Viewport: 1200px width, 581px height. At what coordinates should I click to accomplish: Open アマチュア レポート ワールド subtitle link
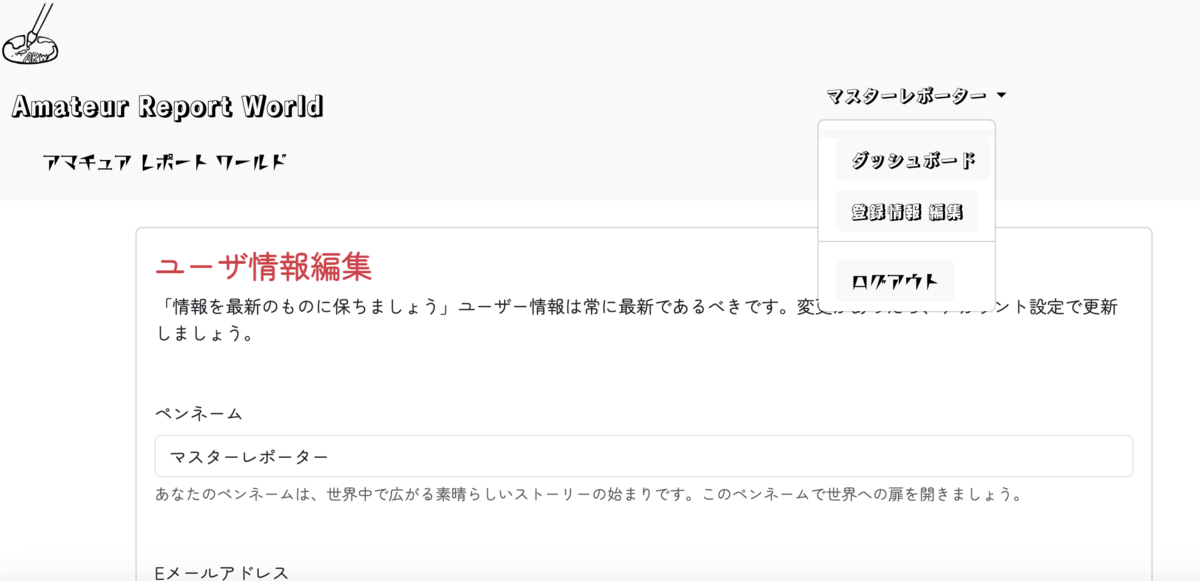tap(164, 158)
